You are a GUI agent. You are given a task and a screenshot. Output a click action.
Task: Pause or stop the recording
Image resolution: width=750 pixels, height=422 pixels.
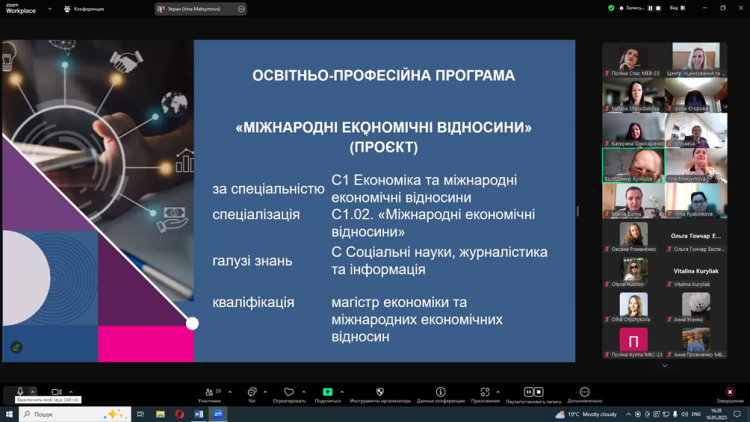coord(533,393)
